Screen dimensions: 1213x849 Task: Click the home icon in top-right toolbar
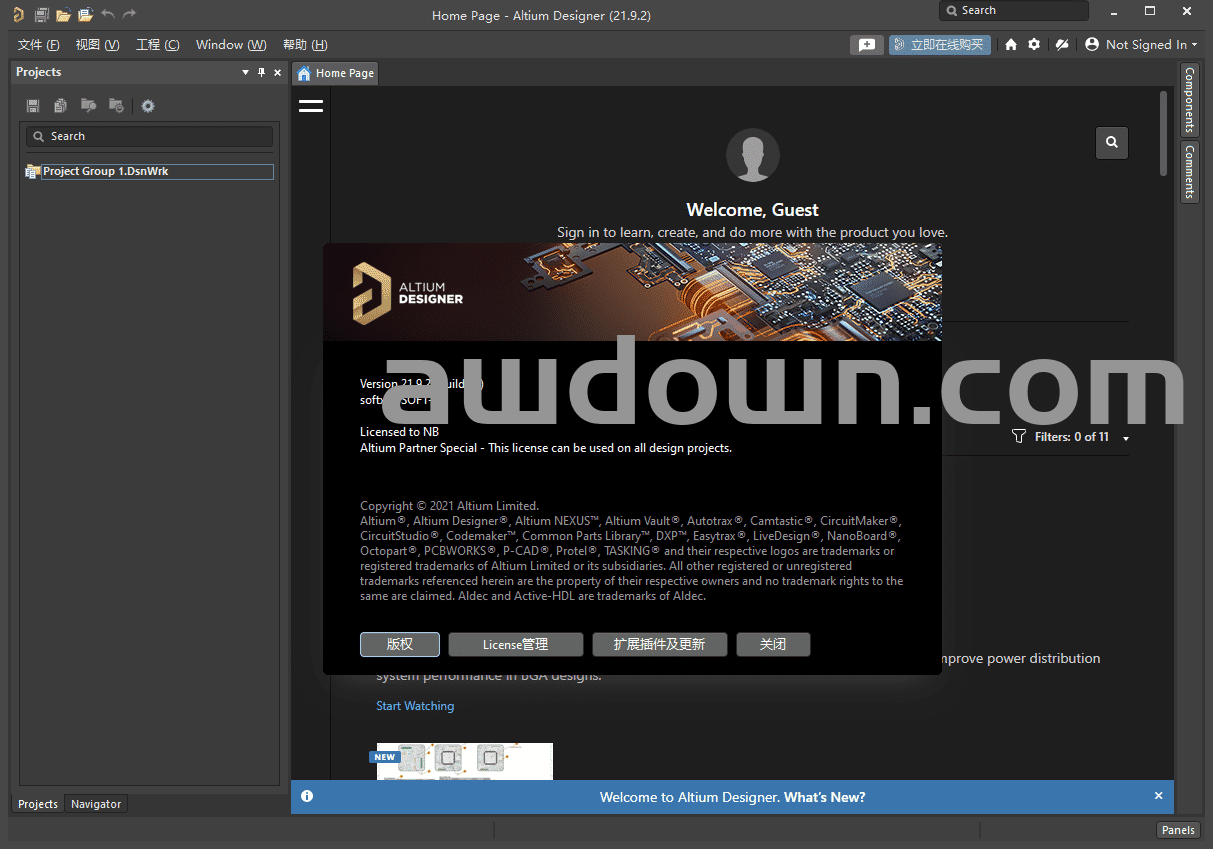(1011, 45)
